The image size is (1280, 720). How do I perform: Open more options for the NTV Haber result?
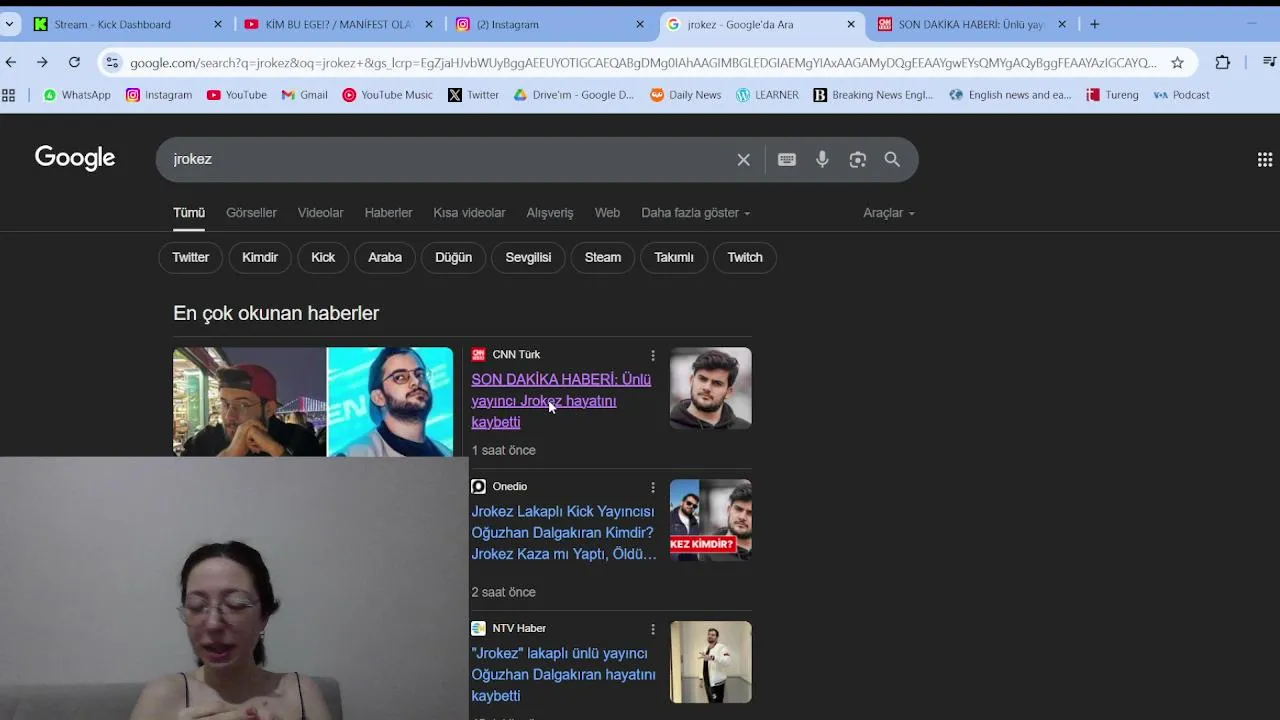[653, 629]
